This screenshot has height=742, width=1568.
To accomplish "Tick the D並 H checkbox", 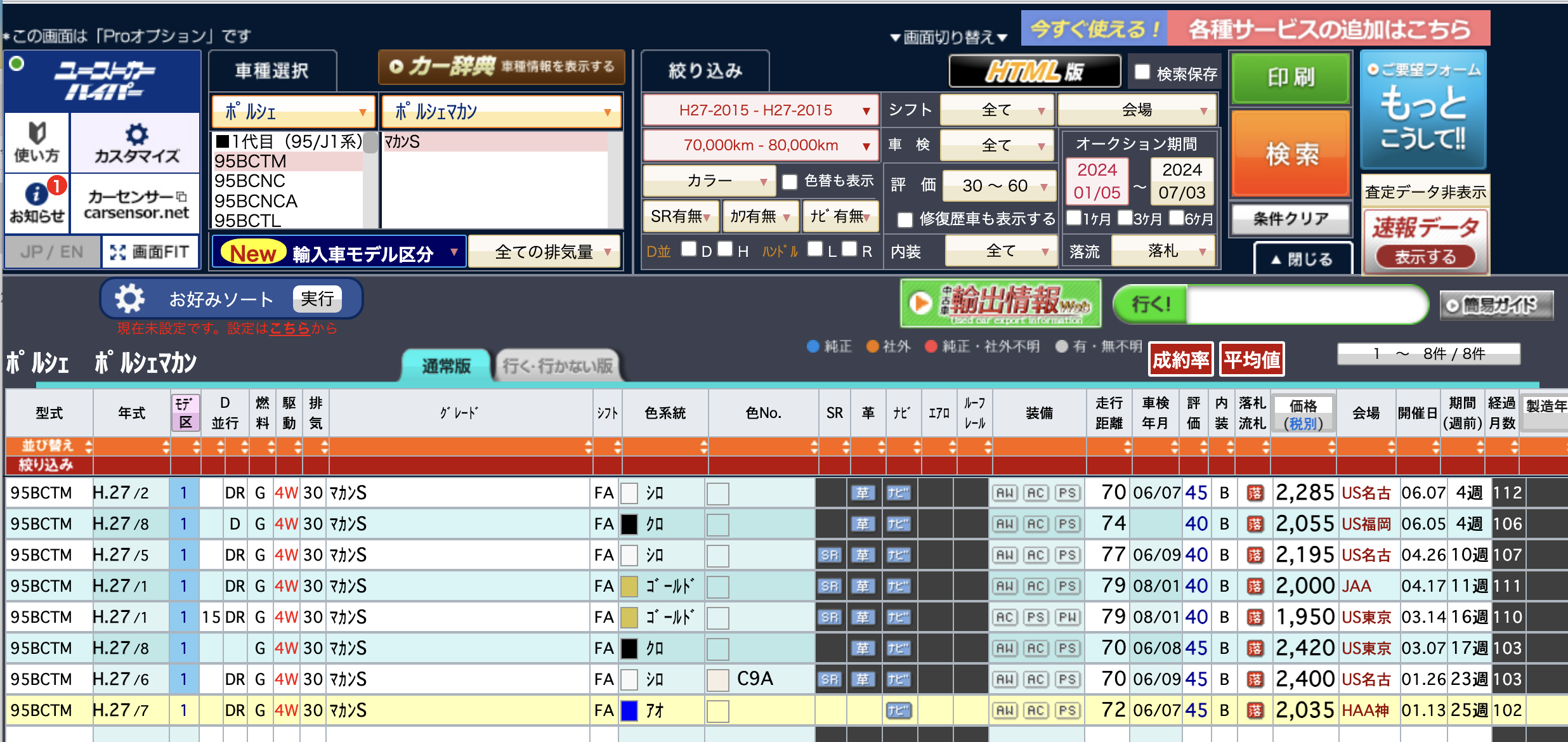I will click(x=725, y=249).
